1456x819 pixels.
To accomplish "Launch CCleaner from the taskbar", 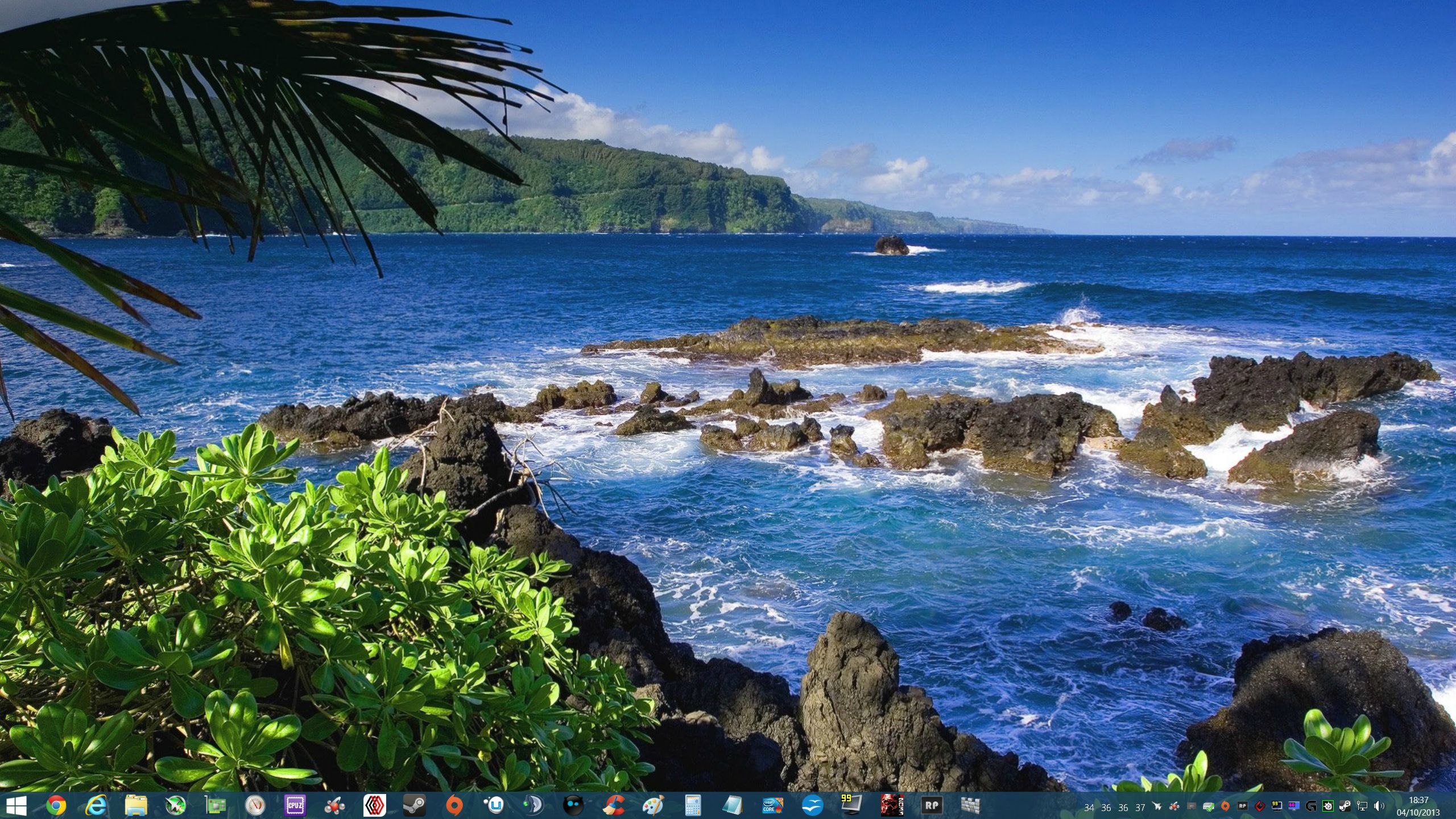I will click(x=613, y=805).
